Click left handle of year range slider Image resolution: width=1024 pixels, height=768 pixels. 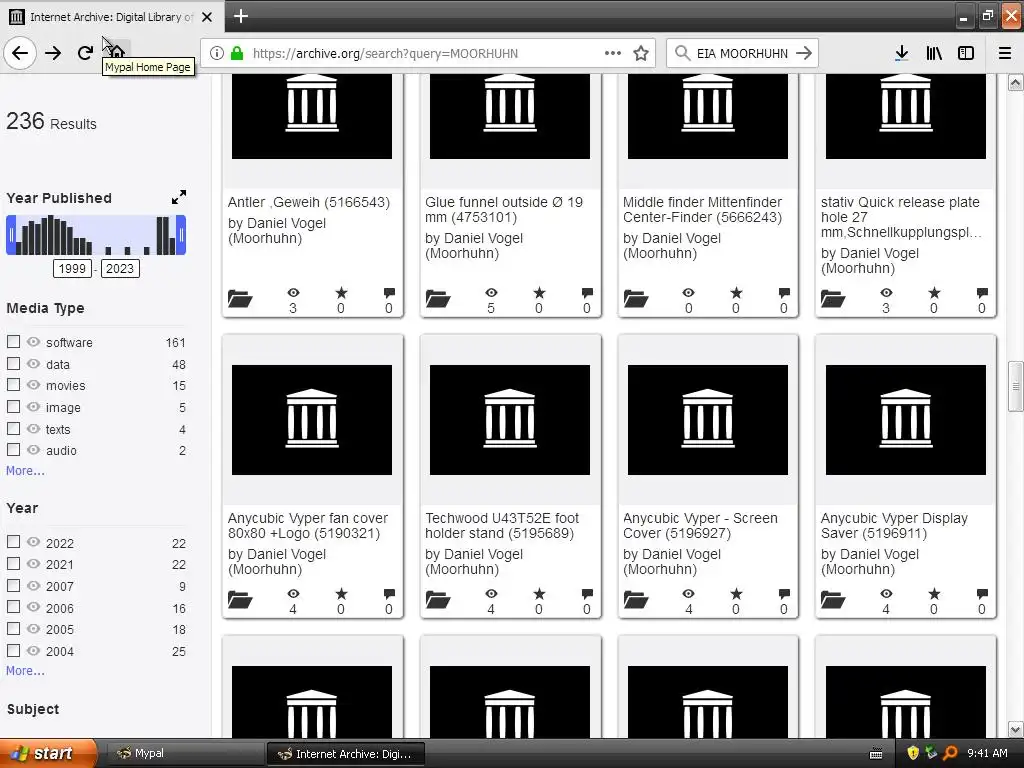tap(11, 235)
